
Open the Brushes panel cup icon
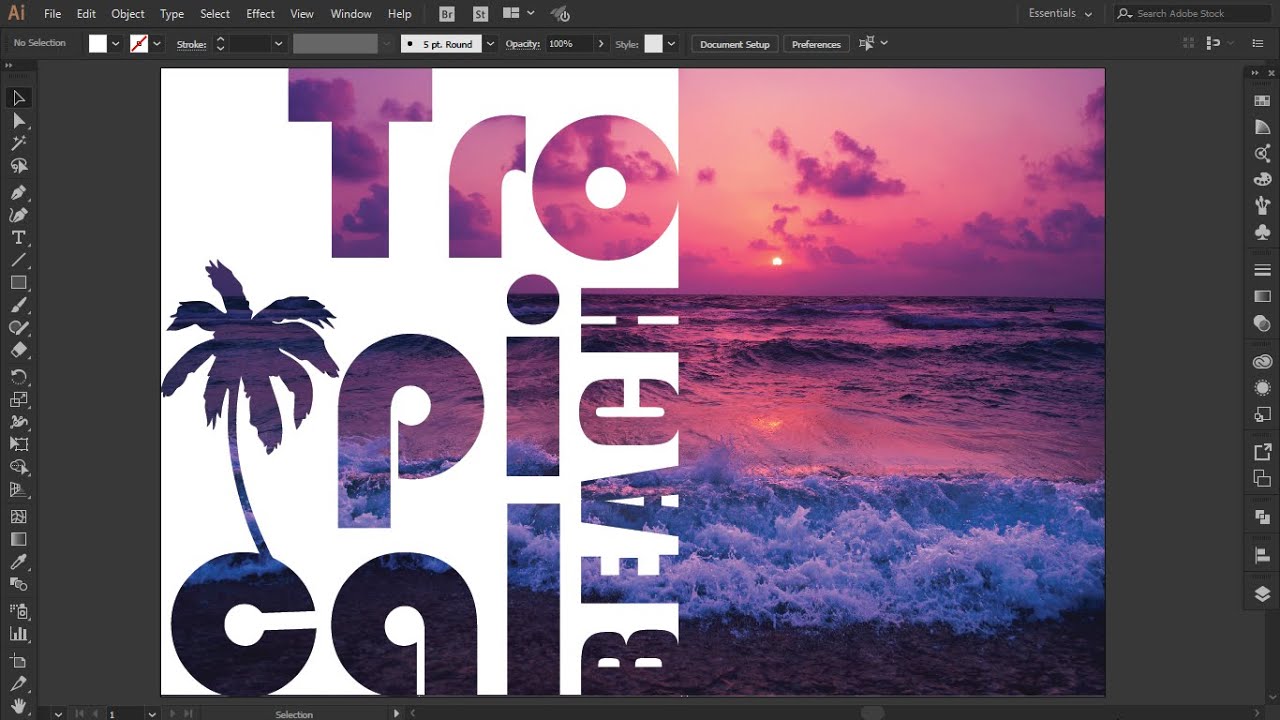1262,205
